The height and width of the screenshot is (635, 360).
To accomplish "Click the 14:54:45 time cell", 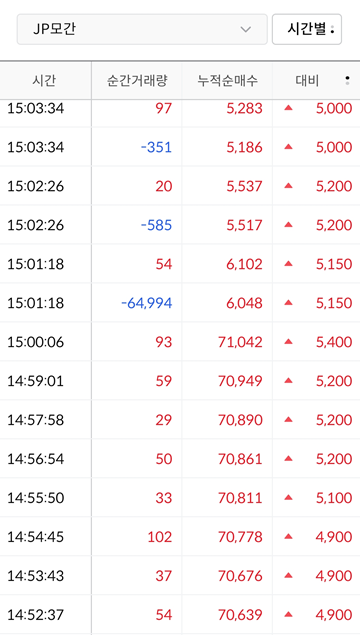I will tap(36, 537).
